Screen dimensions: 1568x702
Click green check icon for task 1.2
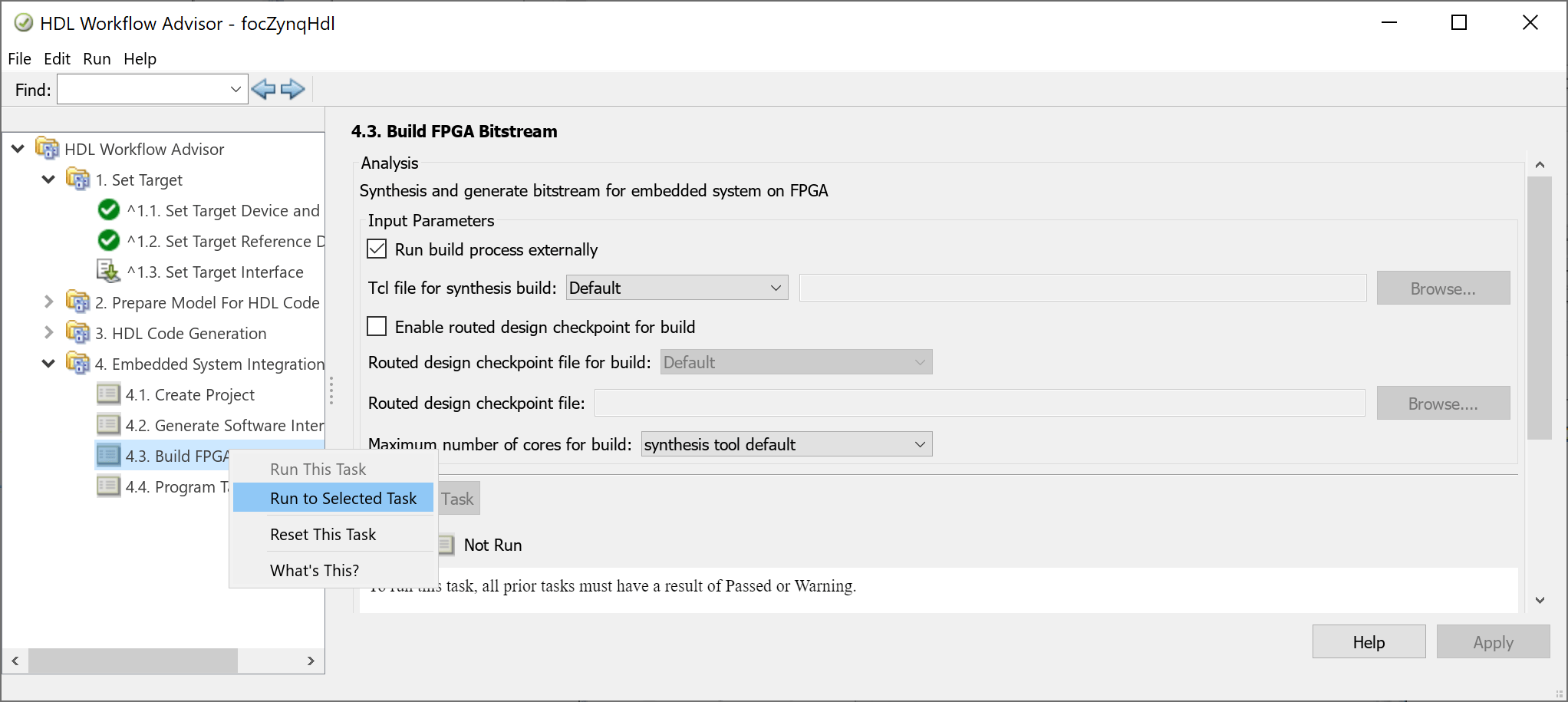coord(109,241)
